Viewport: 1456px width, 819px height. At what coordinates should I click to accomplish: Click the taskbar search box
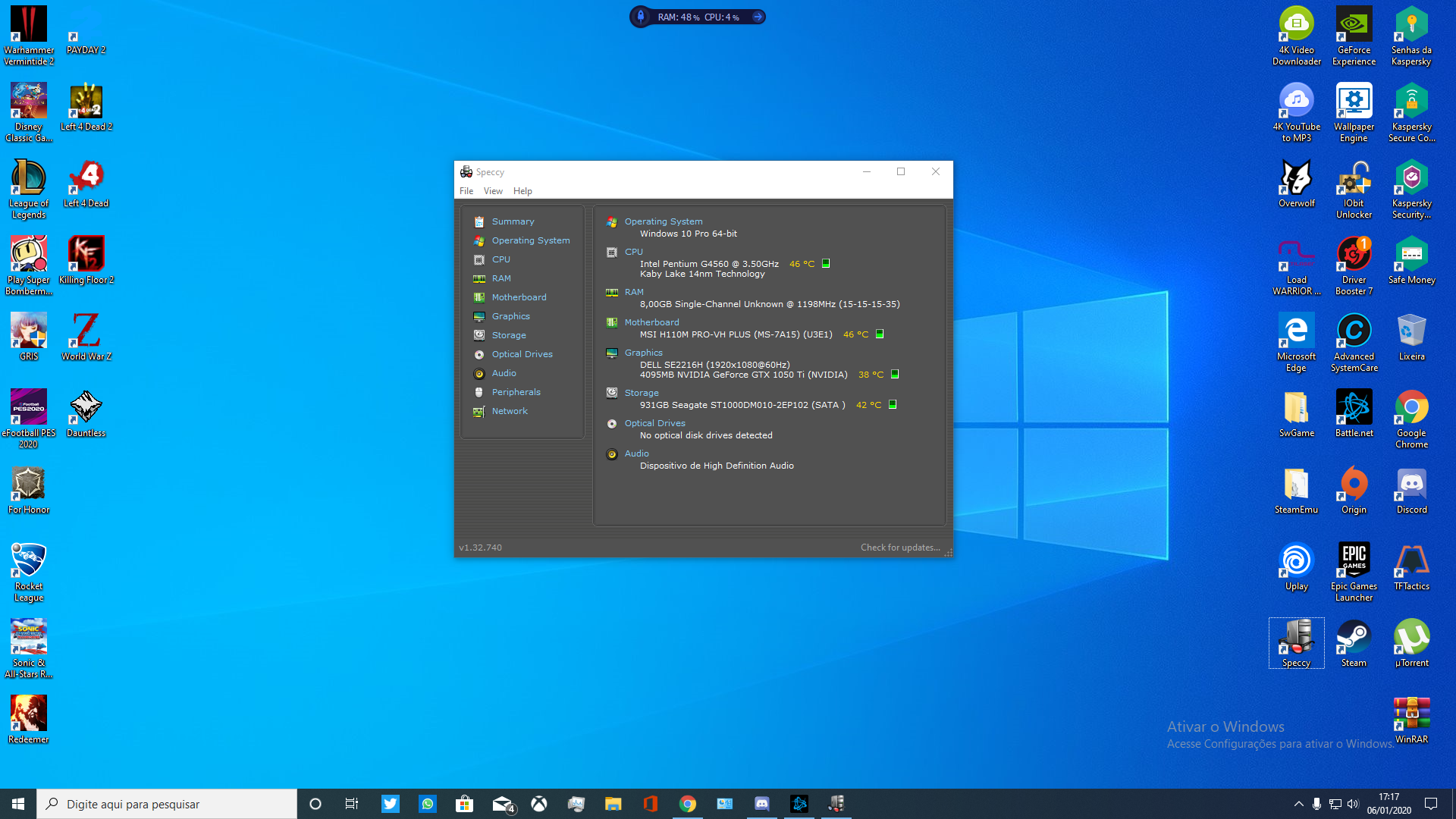(167, 804)
